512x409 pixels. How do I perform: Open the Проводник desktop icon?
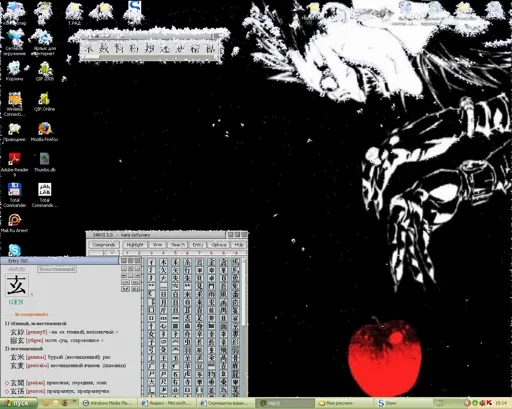[14, 132]
